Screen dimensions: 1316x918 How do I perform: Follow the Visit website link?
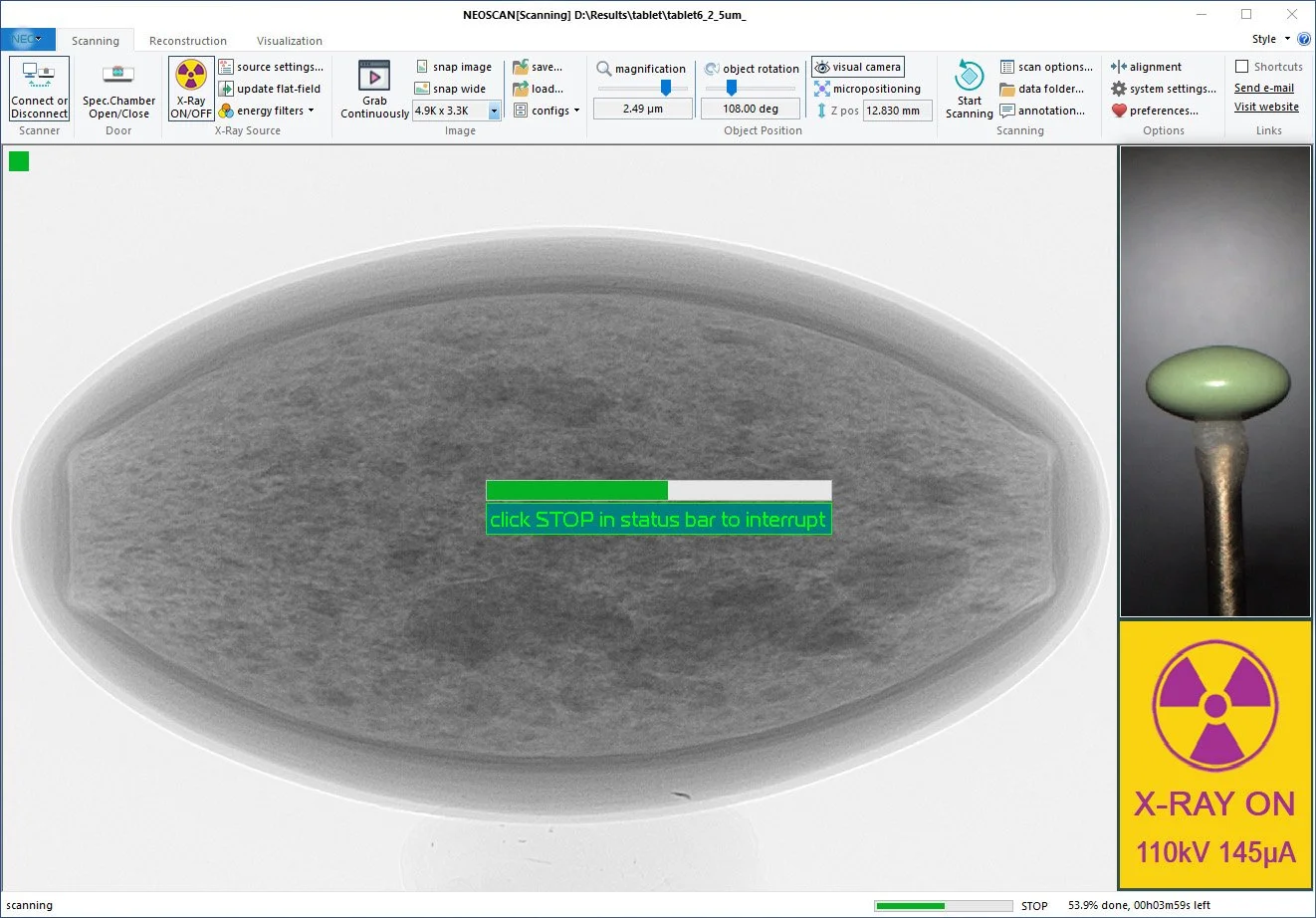(x=1266, y=107)
